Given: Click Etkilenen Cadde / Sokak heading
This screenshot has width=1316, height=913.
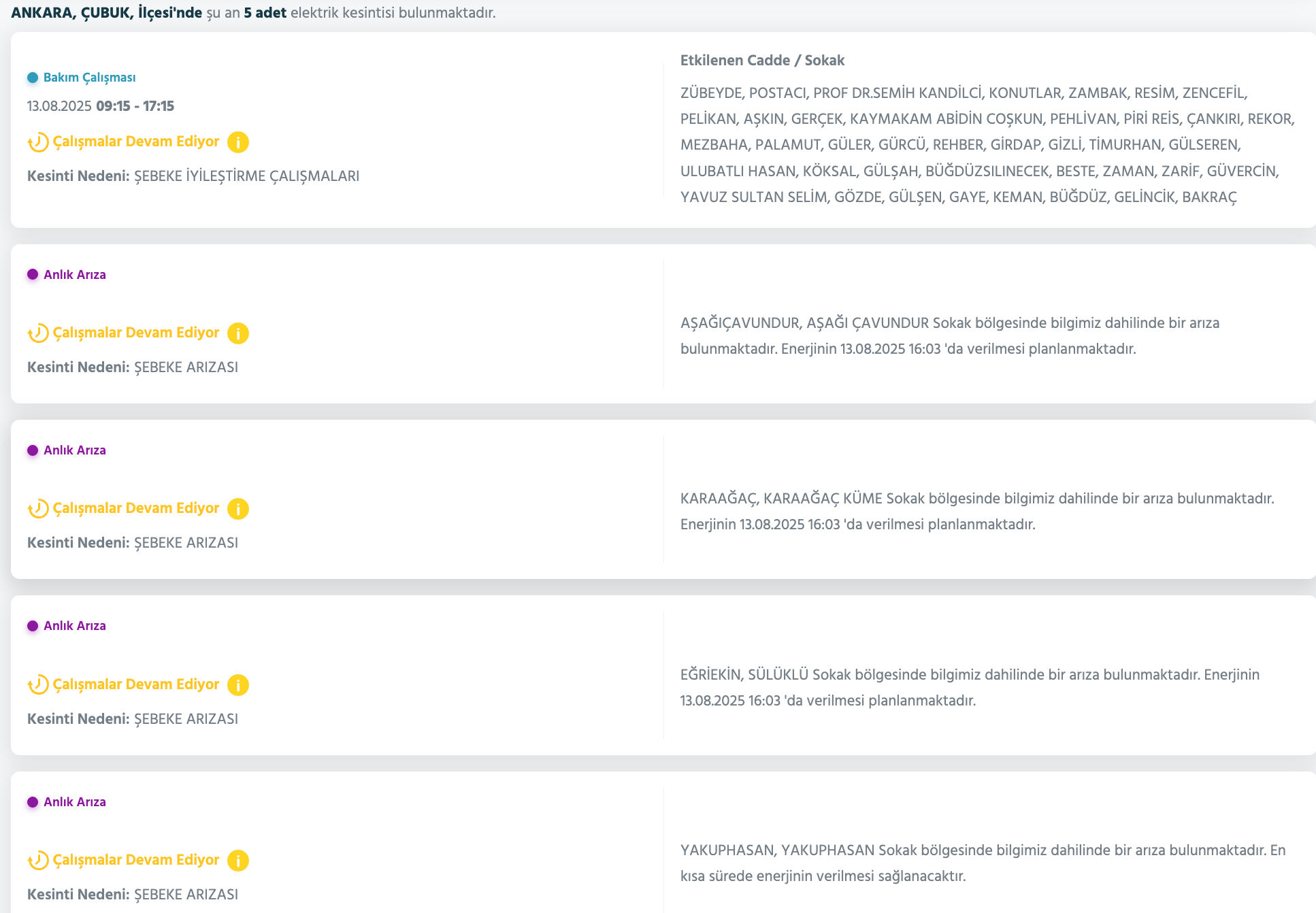Looking at the screenshot, I should click(762, 61).
